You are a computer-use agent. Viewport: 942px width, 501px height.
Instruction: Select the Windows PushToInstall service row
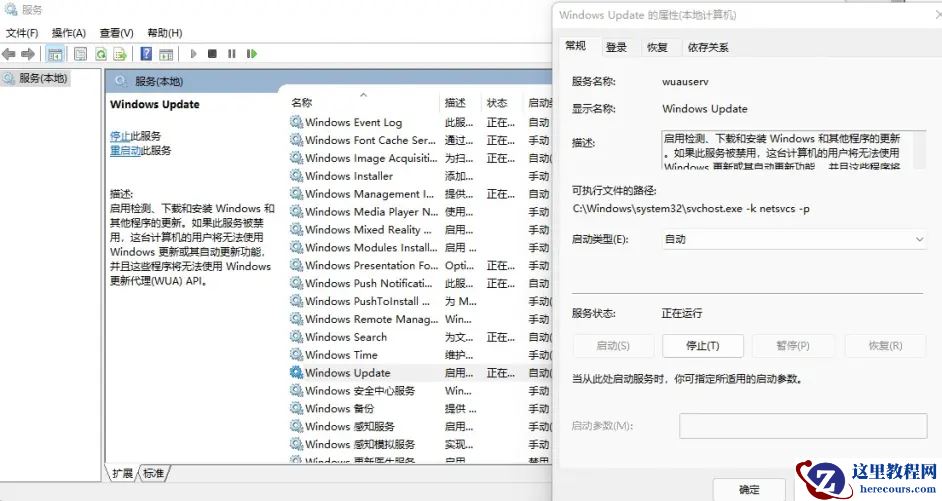(x=419, y=302)
